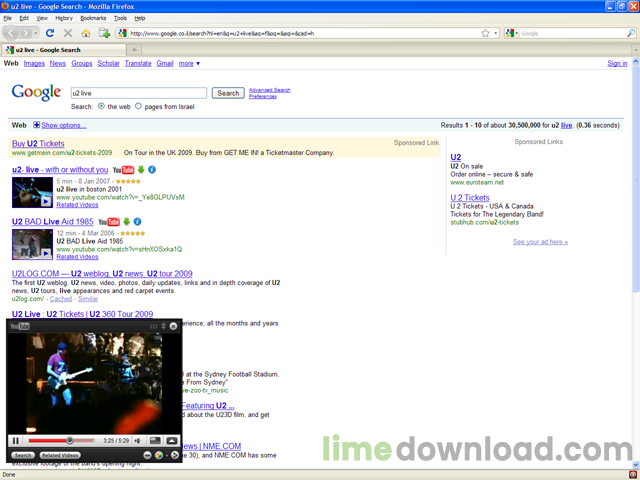Click the video progress slider knob
This screenshot has width=640, height=480.
[70, 440]
